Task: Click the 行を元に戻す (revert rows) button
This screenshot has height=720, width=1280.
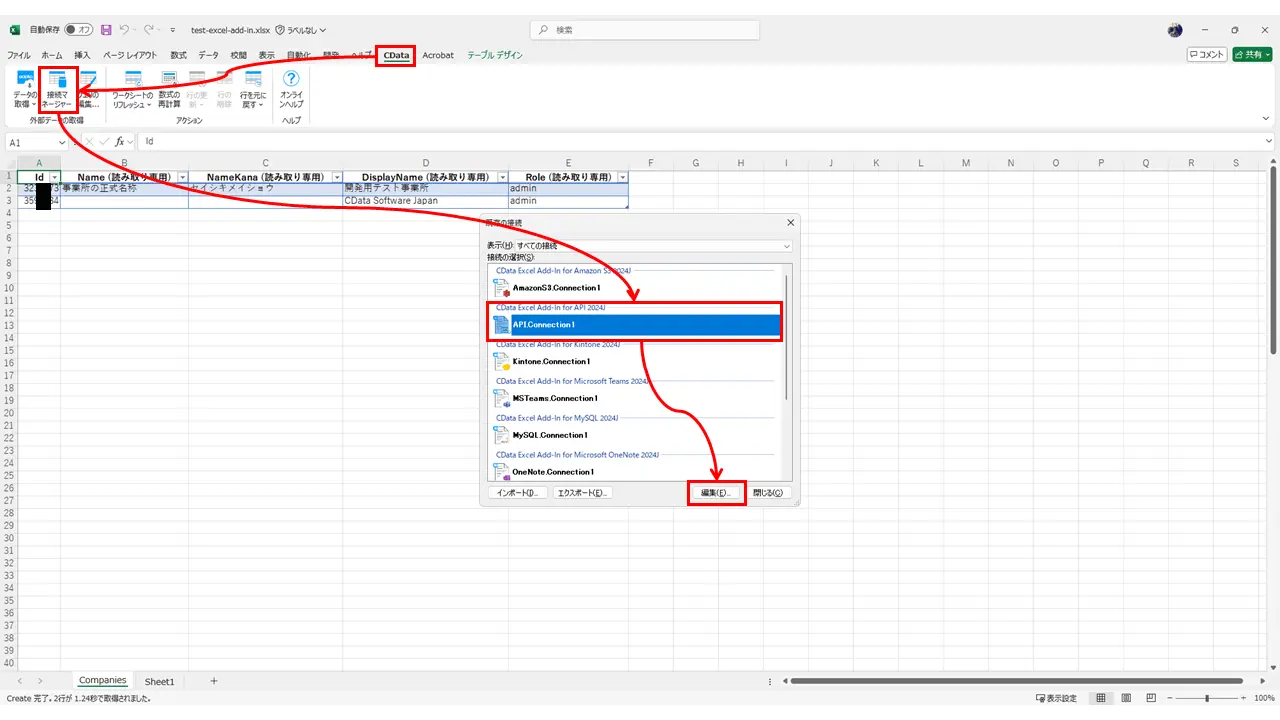Action: point(253,90)
